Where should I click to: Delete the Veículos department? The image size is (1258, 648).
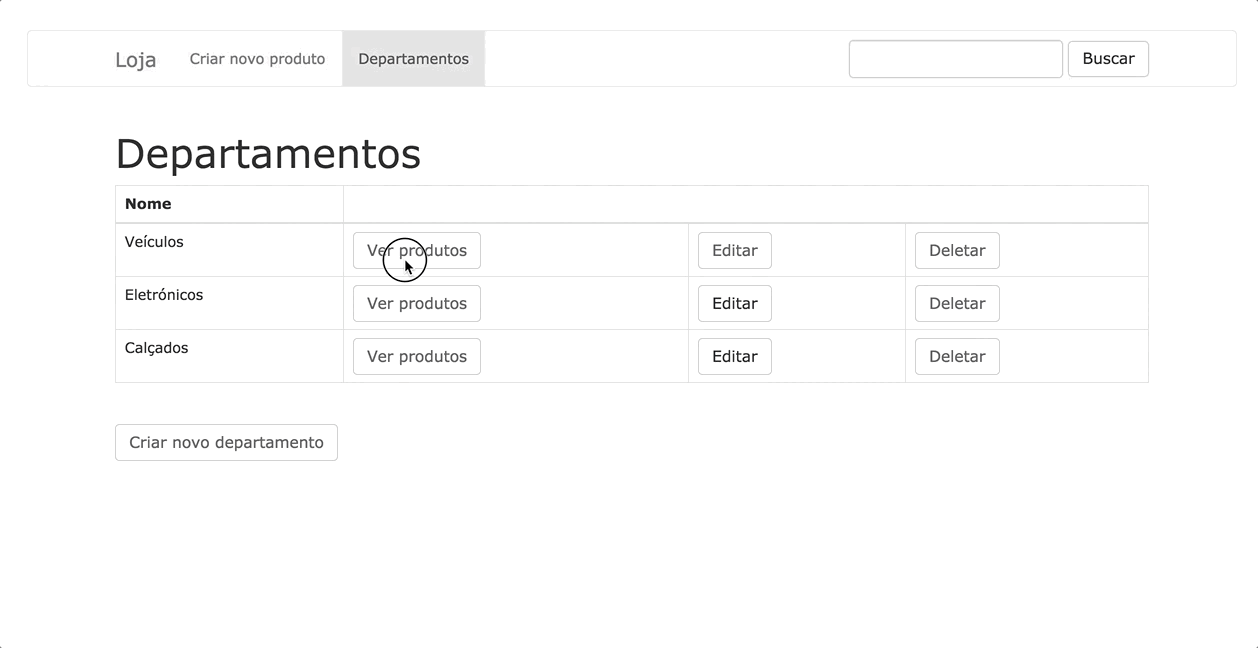[956, 250]
